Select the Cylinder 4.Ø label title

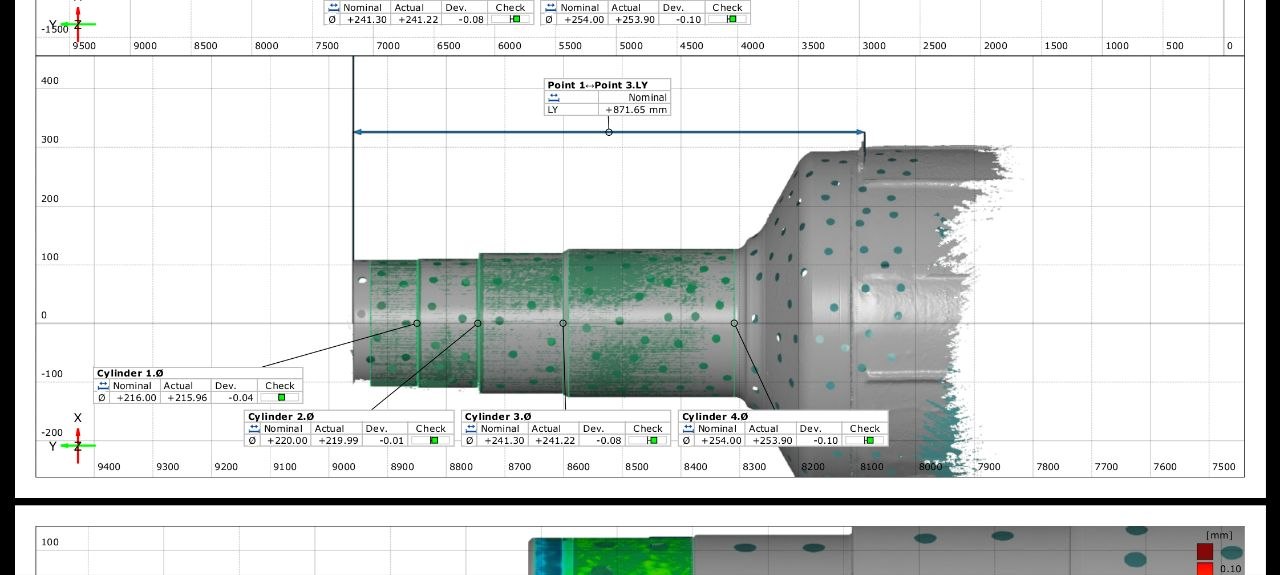click(x=715, y=416)
